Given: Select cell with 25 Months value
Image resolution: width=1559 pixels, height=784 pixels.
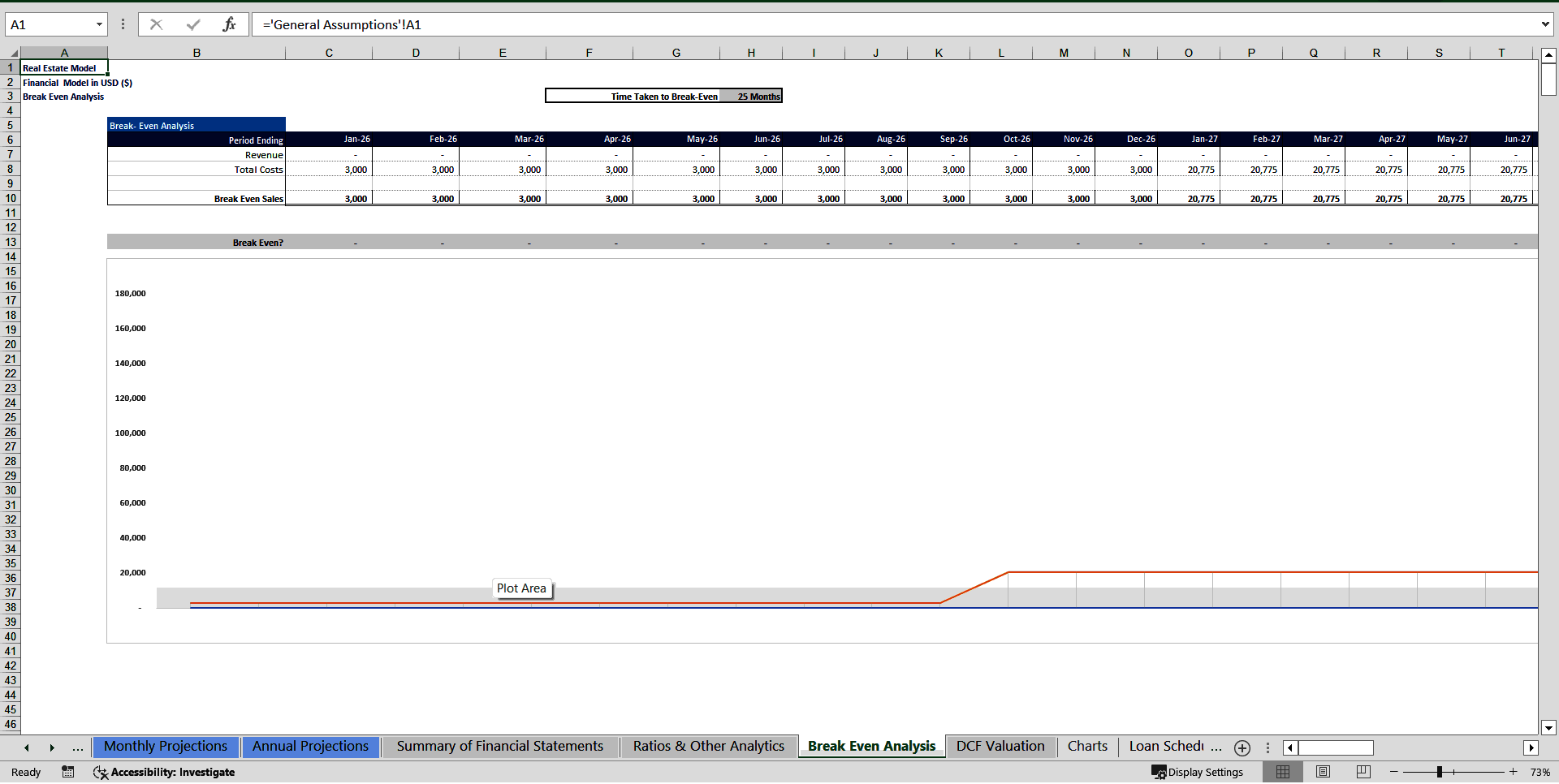Looking at the screenshot, I should pos(751,96).
